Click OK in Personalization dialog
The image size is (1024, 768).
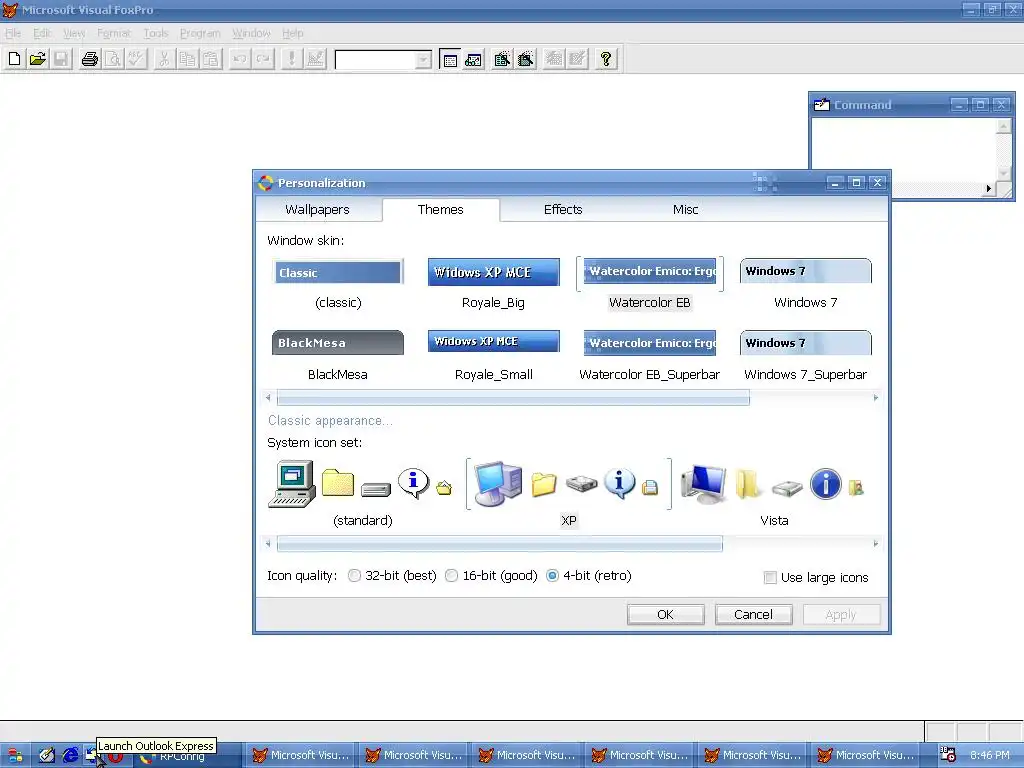[665, 615]
